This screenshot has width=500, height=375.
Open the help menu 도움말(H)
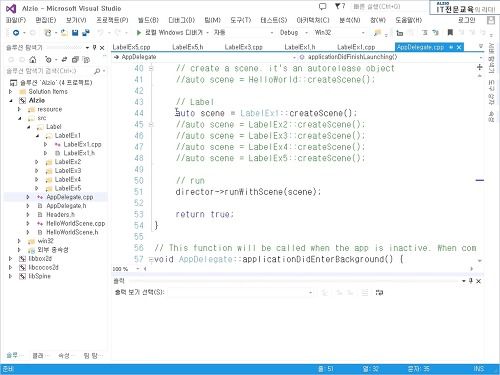pyautogui.click(x=408, y=20)
